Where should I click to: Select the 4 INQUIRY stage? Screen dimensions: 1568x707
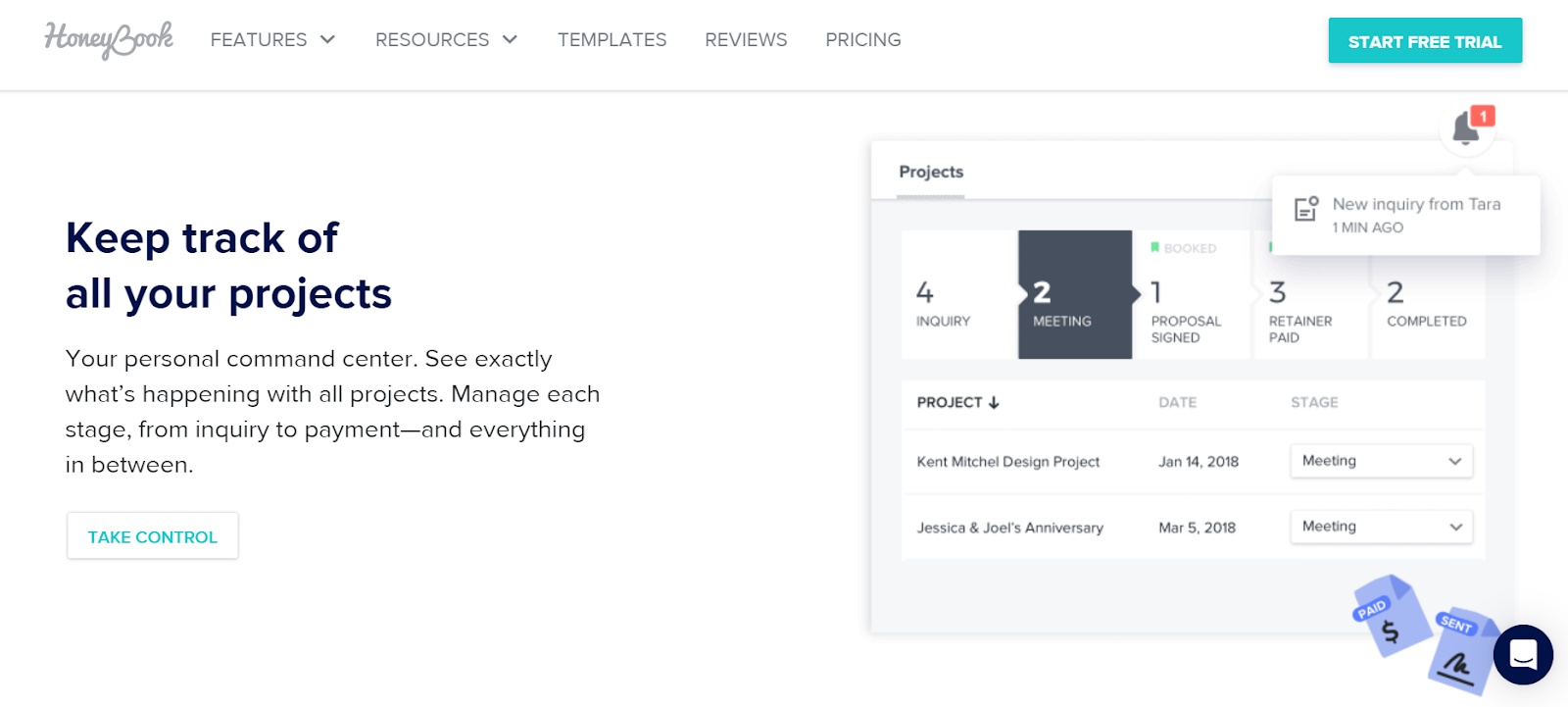958,294
